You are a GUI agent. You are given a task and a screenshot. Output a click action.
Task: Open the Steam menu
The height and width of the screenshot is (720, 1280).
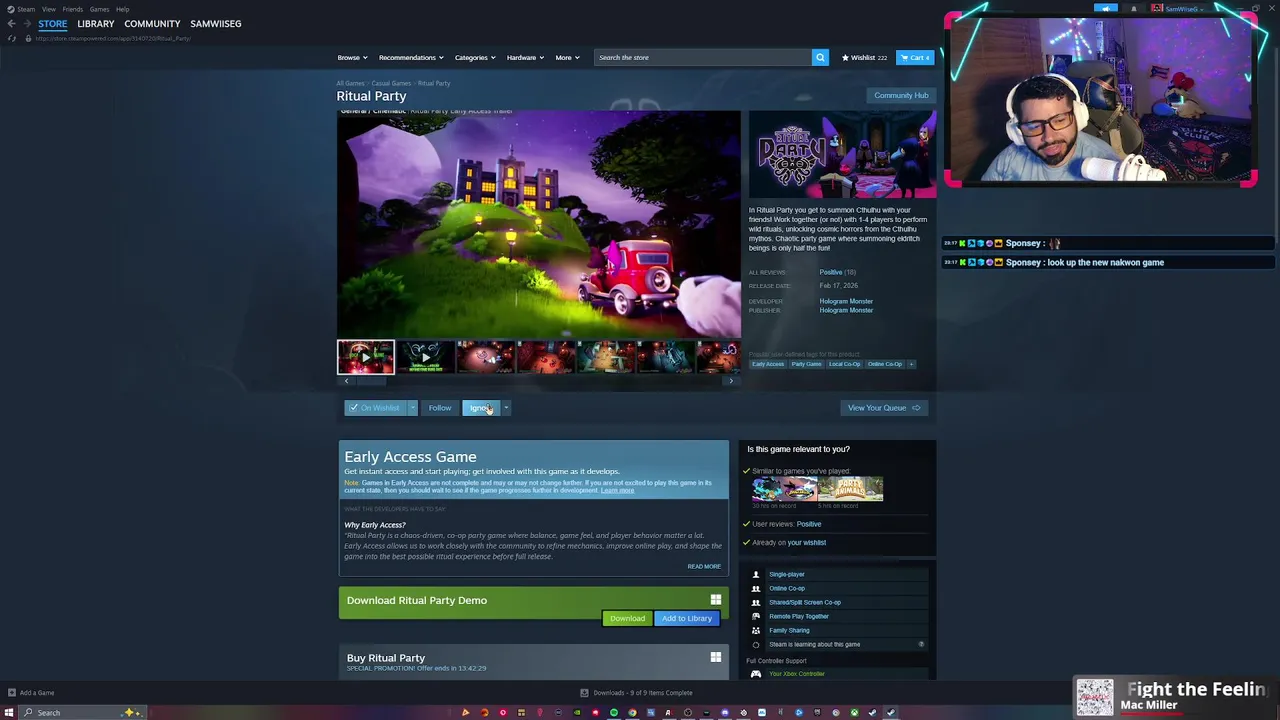(26, 9)
